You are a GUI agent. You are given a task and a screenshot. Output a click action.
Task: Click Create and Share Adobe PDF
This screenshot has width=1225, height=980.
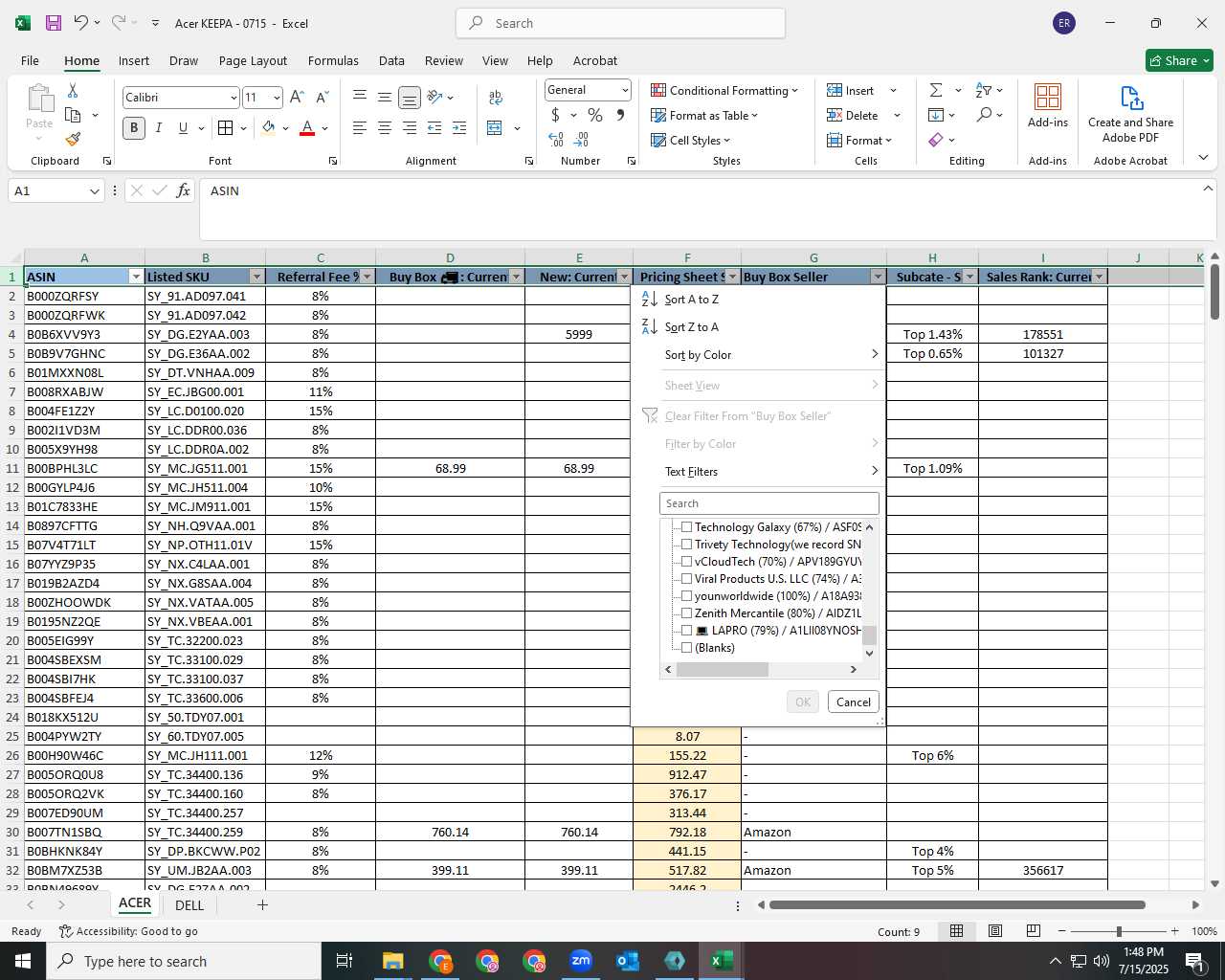(x=1130, y=114)
